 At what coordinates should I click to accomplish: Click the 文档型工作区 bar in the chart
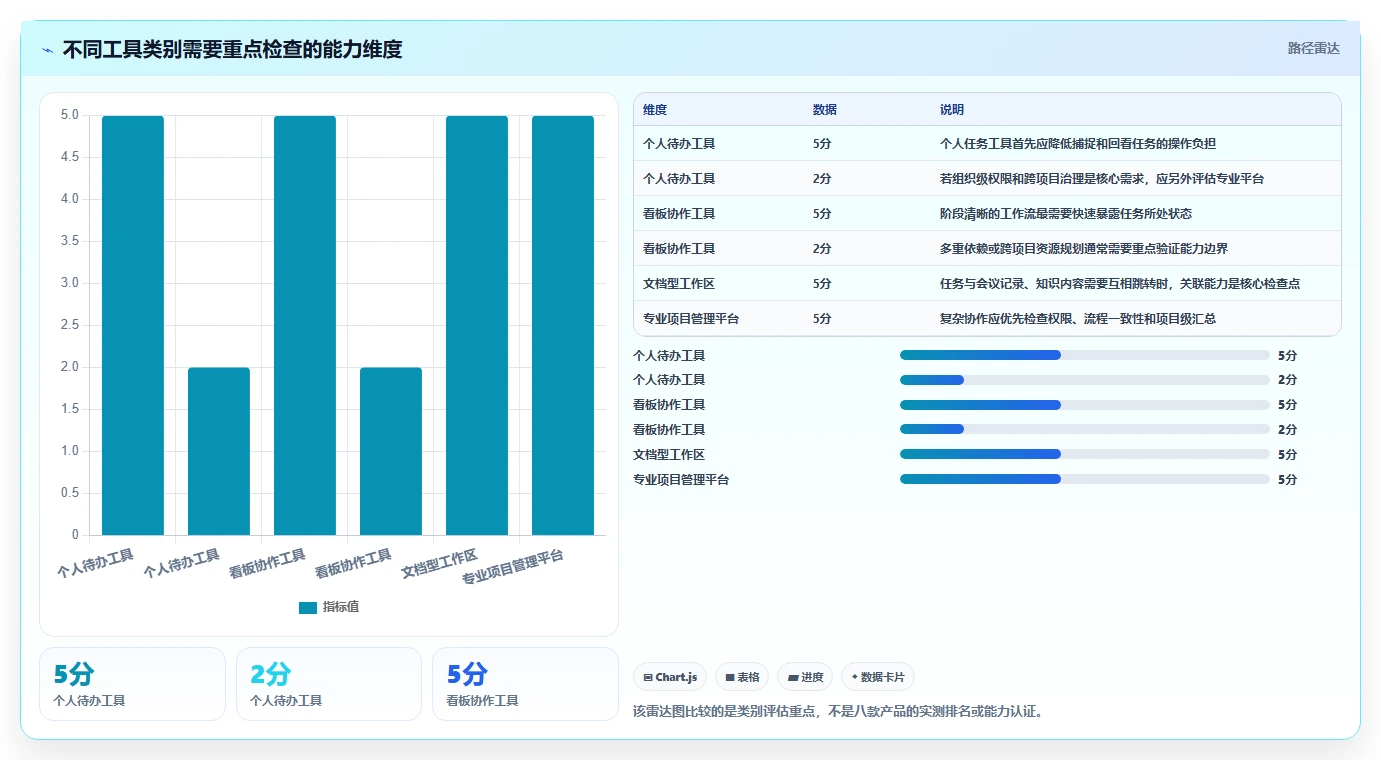point(477,325)
